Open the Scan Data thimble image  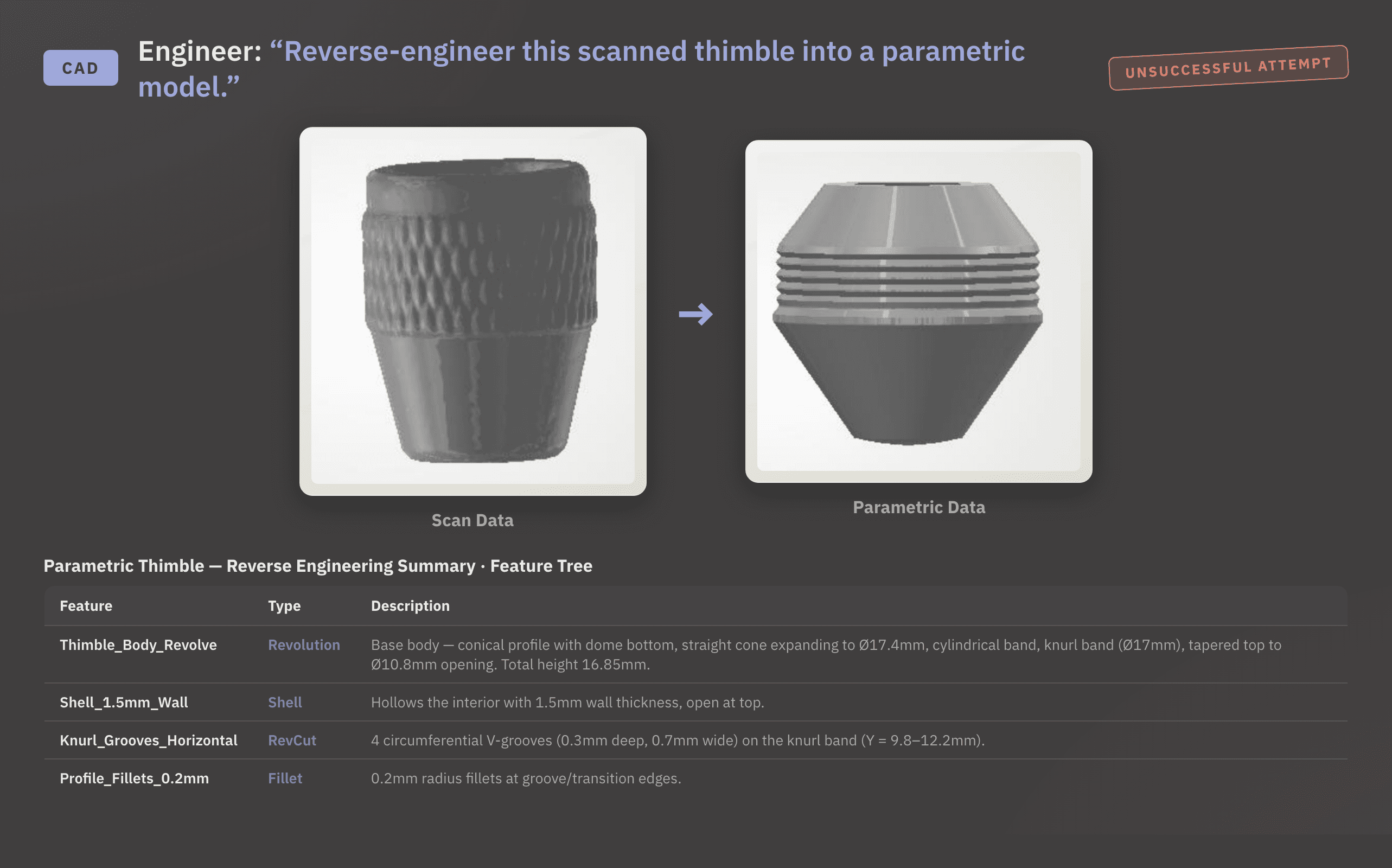(x=472, y=311)
